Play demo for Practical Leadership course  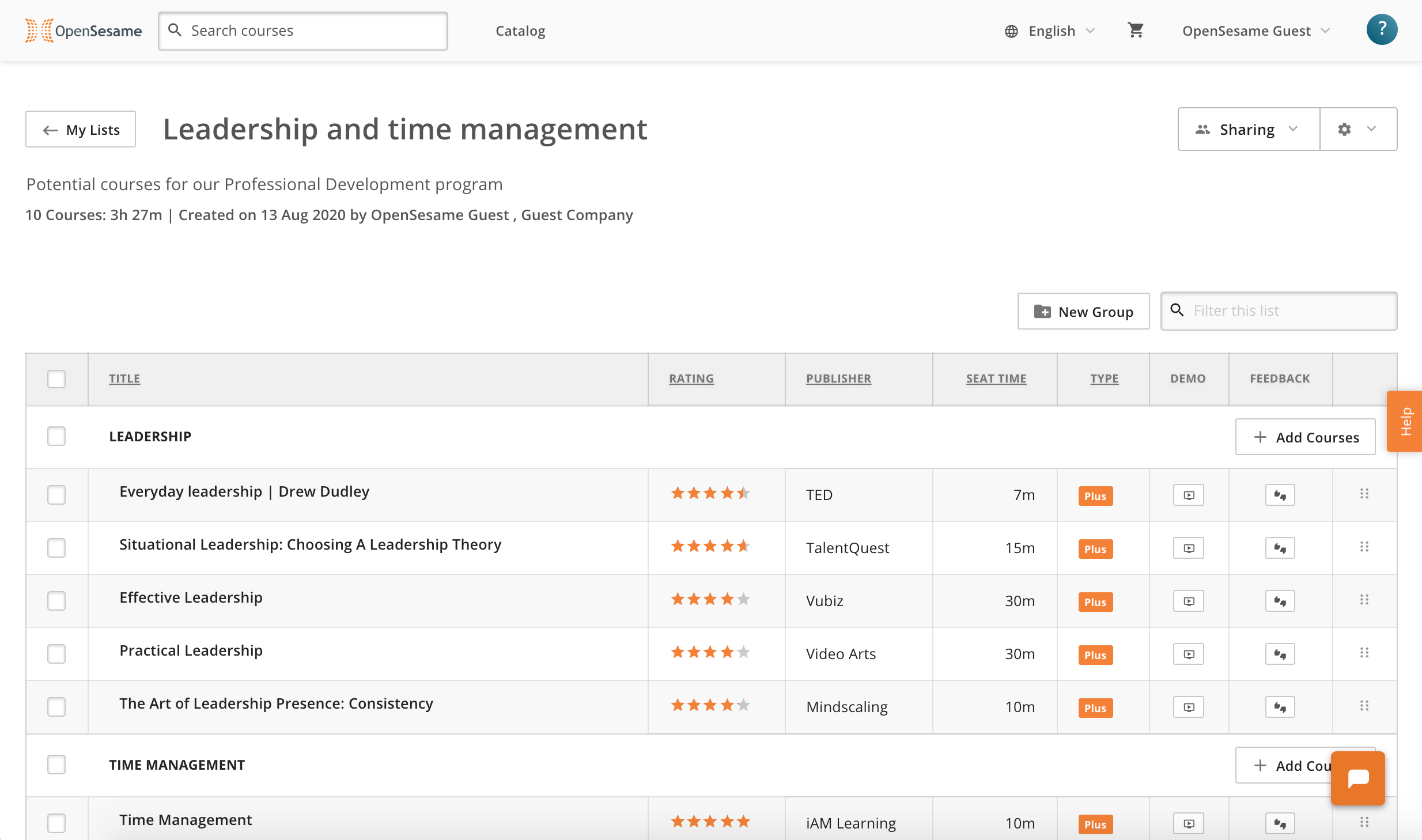1189,654
